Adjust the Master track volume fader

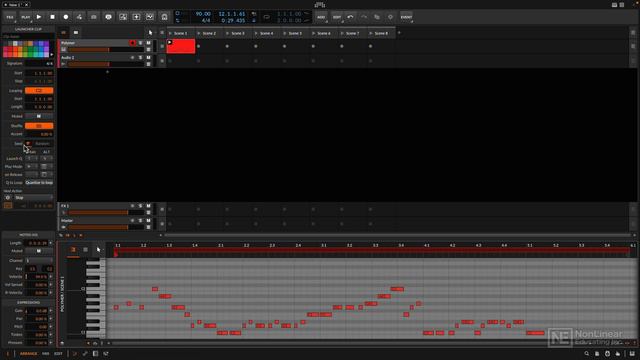106,227
